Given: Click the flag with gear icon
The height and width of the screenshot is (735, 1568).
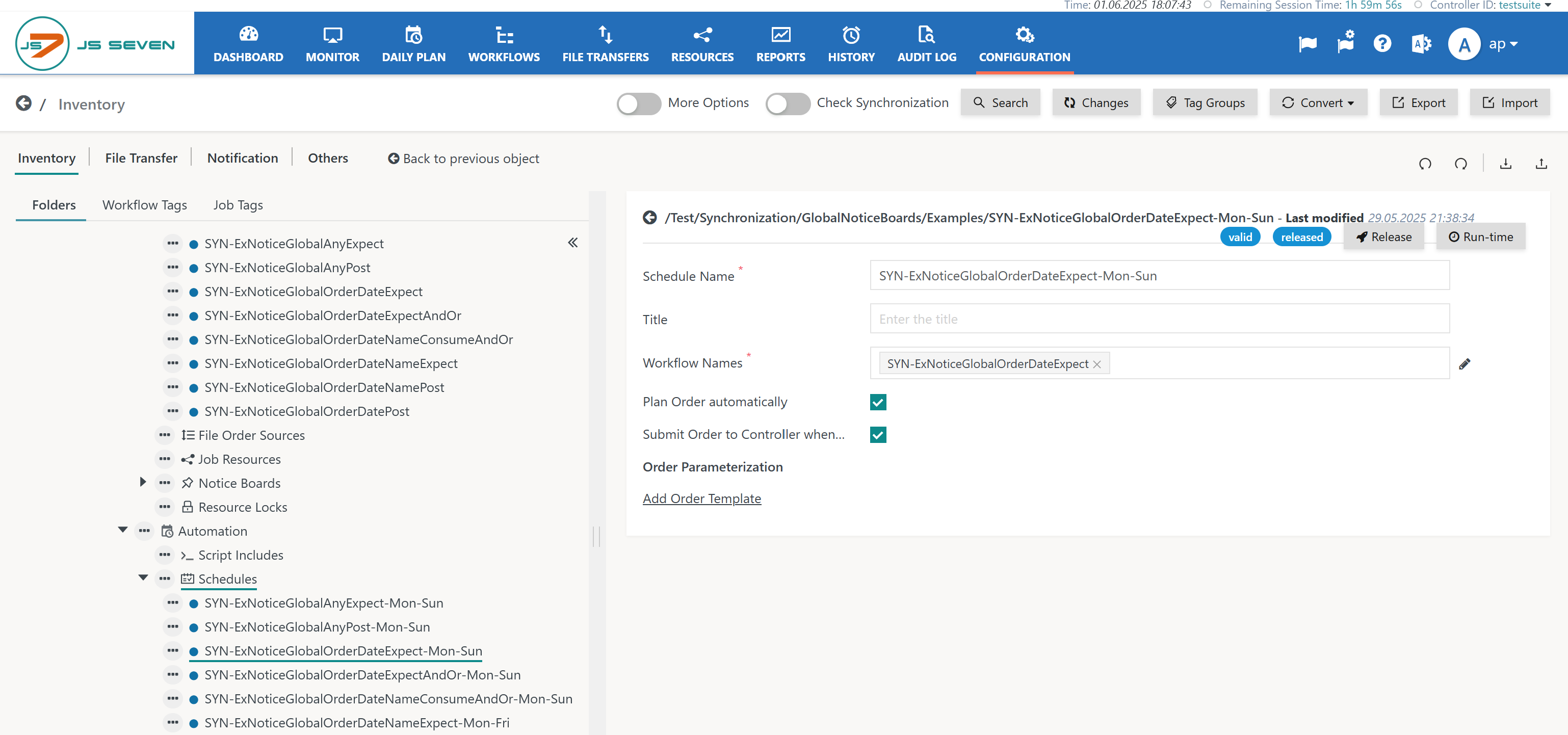Looking at the screenshot, I should click(x=1345, y=43).
